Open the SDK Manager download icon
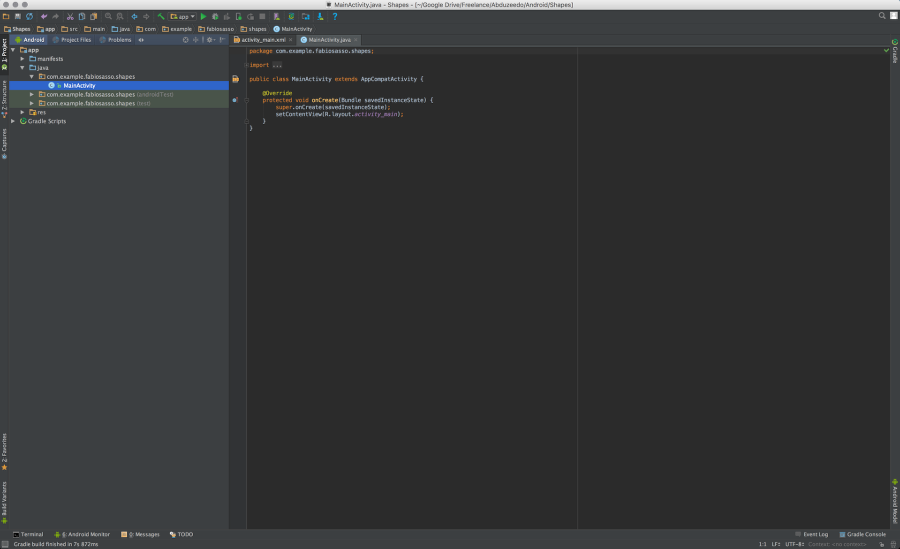 pos(320,17)
